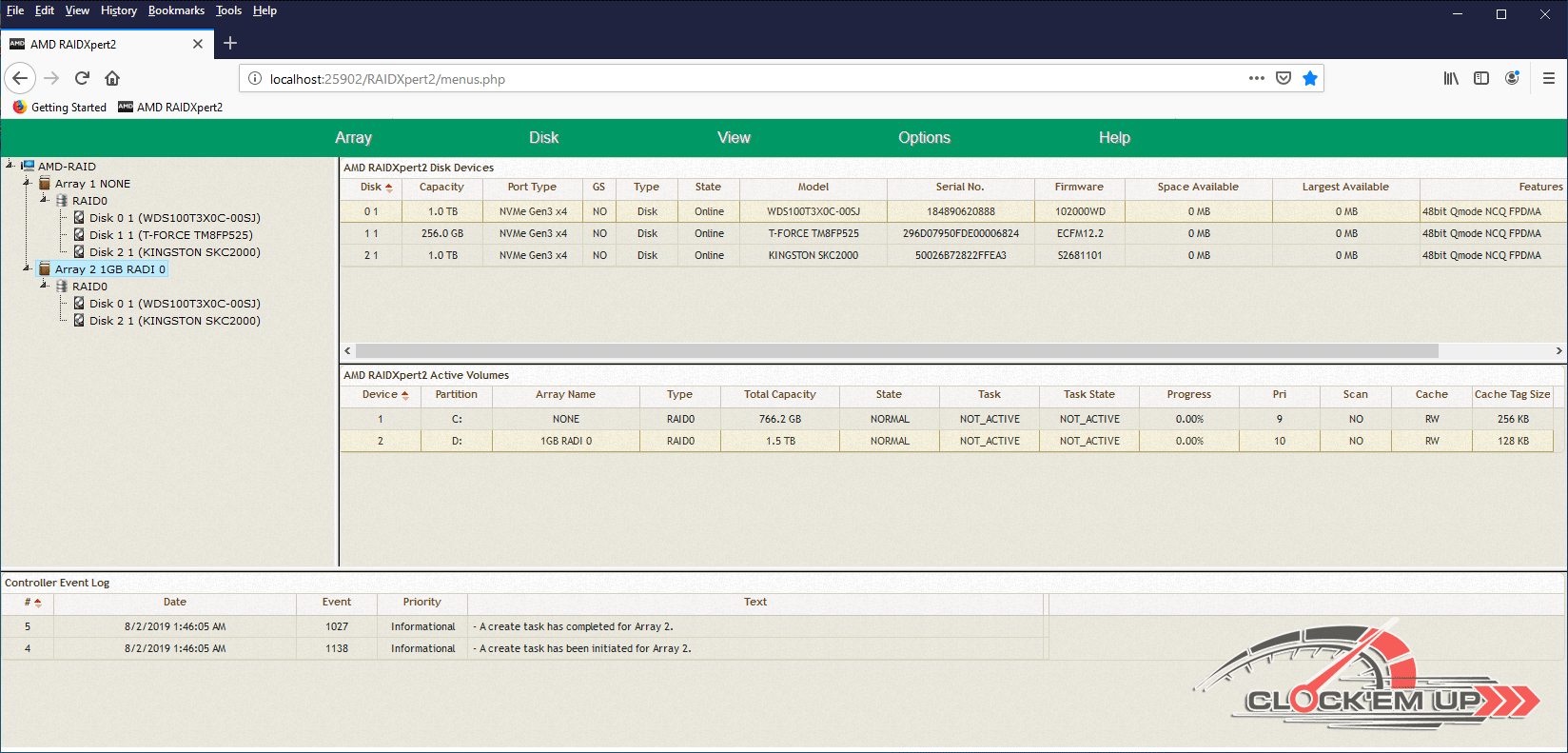
Task: Click the page actions three-dot icon
Action: click(x=1257, y=78)
